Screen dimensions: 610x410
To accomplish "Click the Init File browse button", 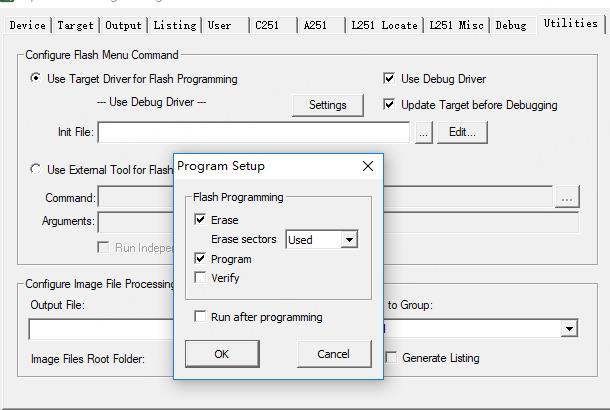I will pyautogui.click(x=424, y=132).
